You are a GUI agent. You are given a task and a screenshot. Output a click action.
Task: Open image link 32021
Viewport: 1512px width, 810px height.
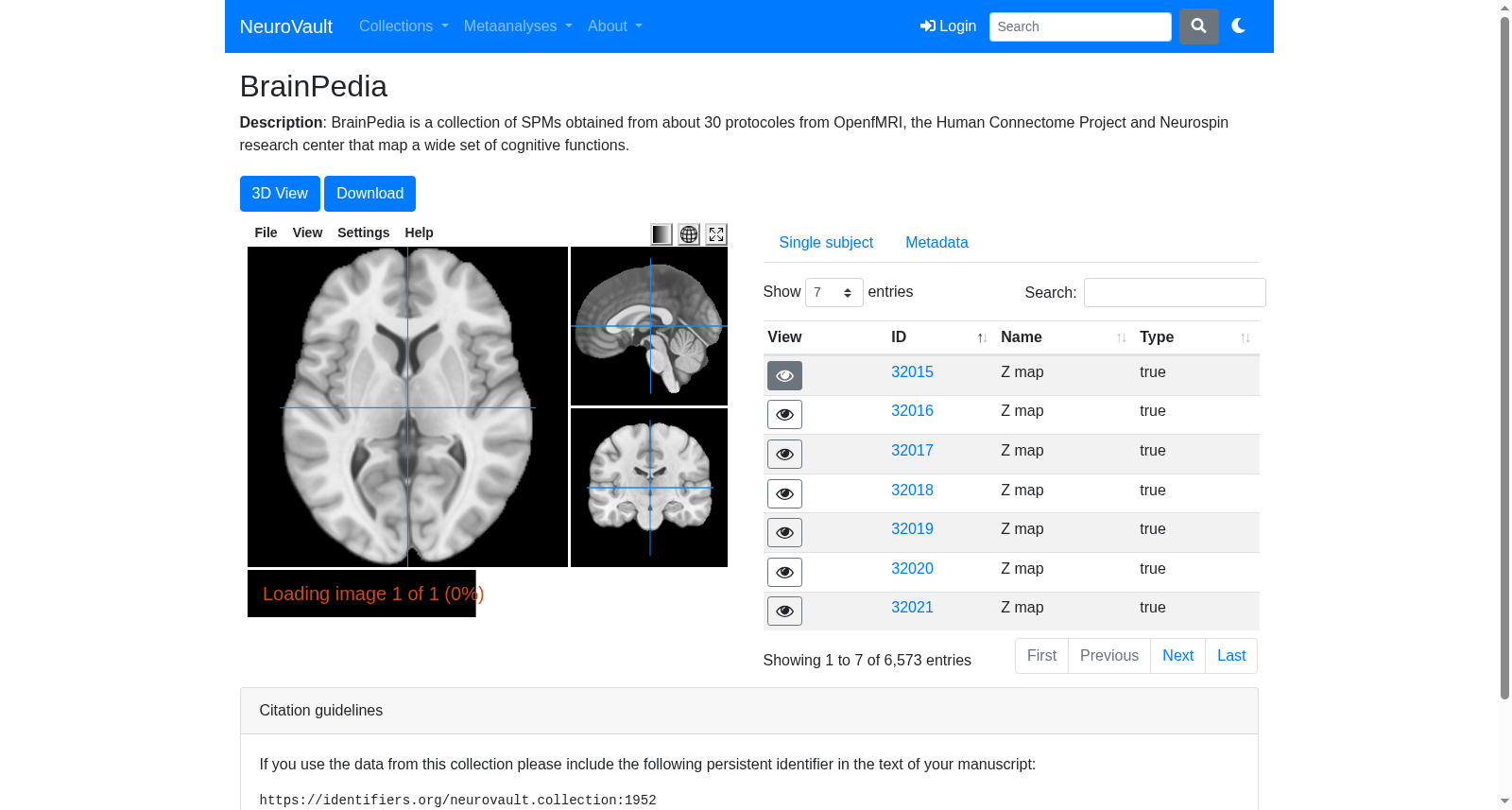tap(912, 608)
